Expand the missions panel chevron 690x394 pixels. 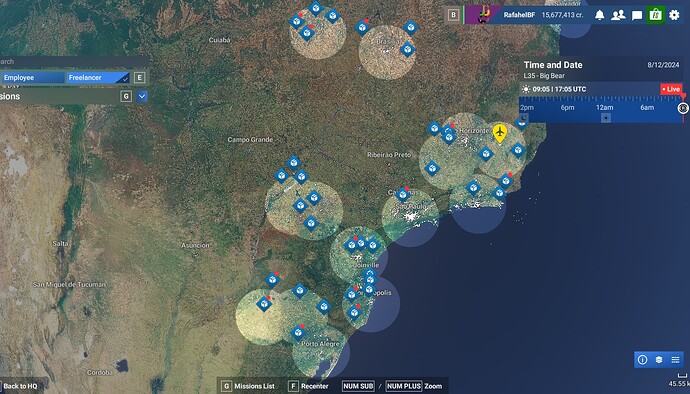(x=142, y=96)
